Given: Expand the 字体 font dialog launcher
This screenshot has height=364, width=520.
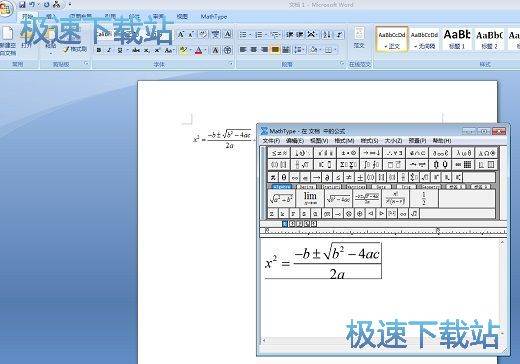Looking at the screenshot, I should tap(231, 63).
